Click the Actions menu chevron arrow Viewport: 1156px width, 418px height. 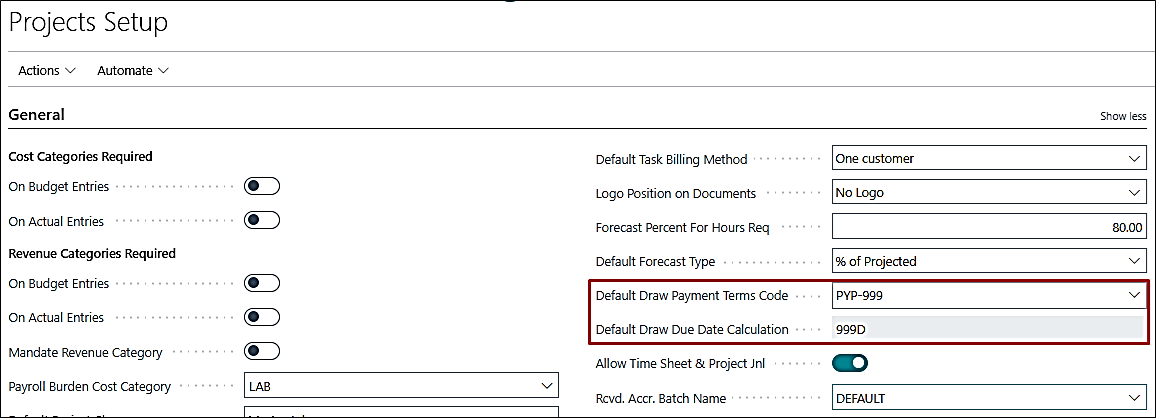70,71
